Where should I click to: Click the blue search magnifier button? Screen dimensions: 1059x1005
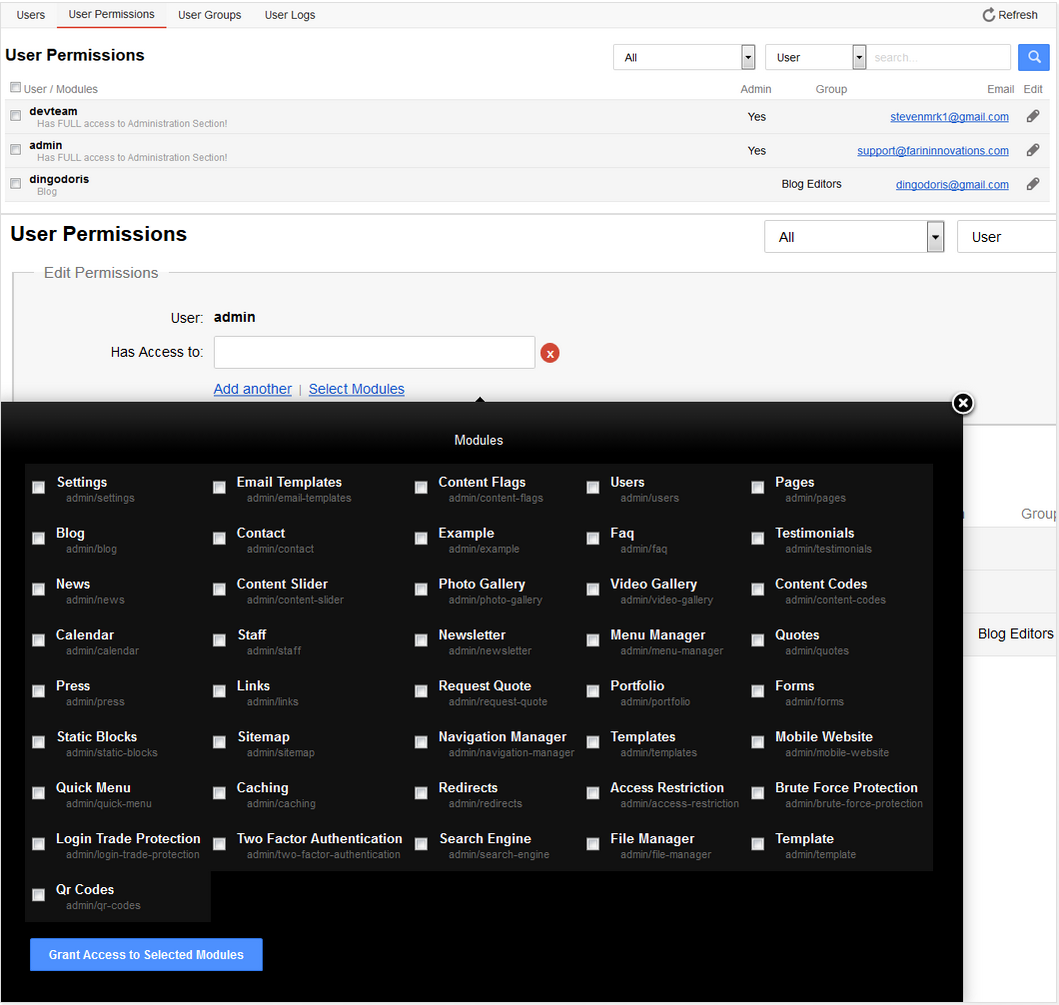(1033, 57)
